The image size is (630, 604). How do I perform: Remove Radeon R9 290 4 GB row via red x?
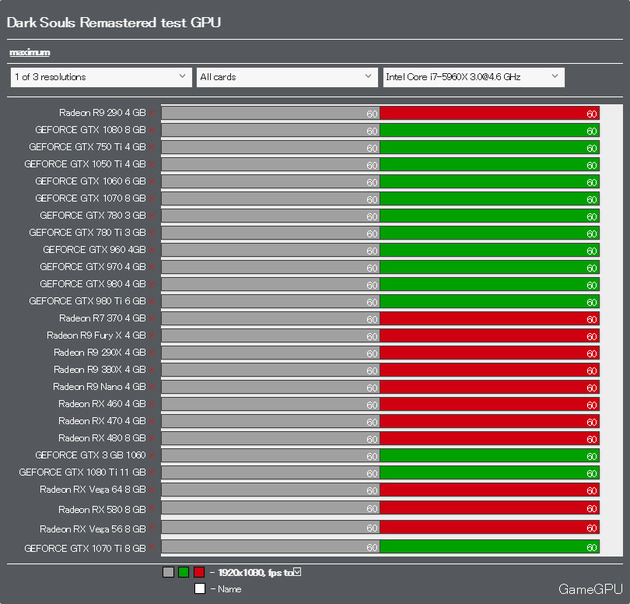click(152, 113)
